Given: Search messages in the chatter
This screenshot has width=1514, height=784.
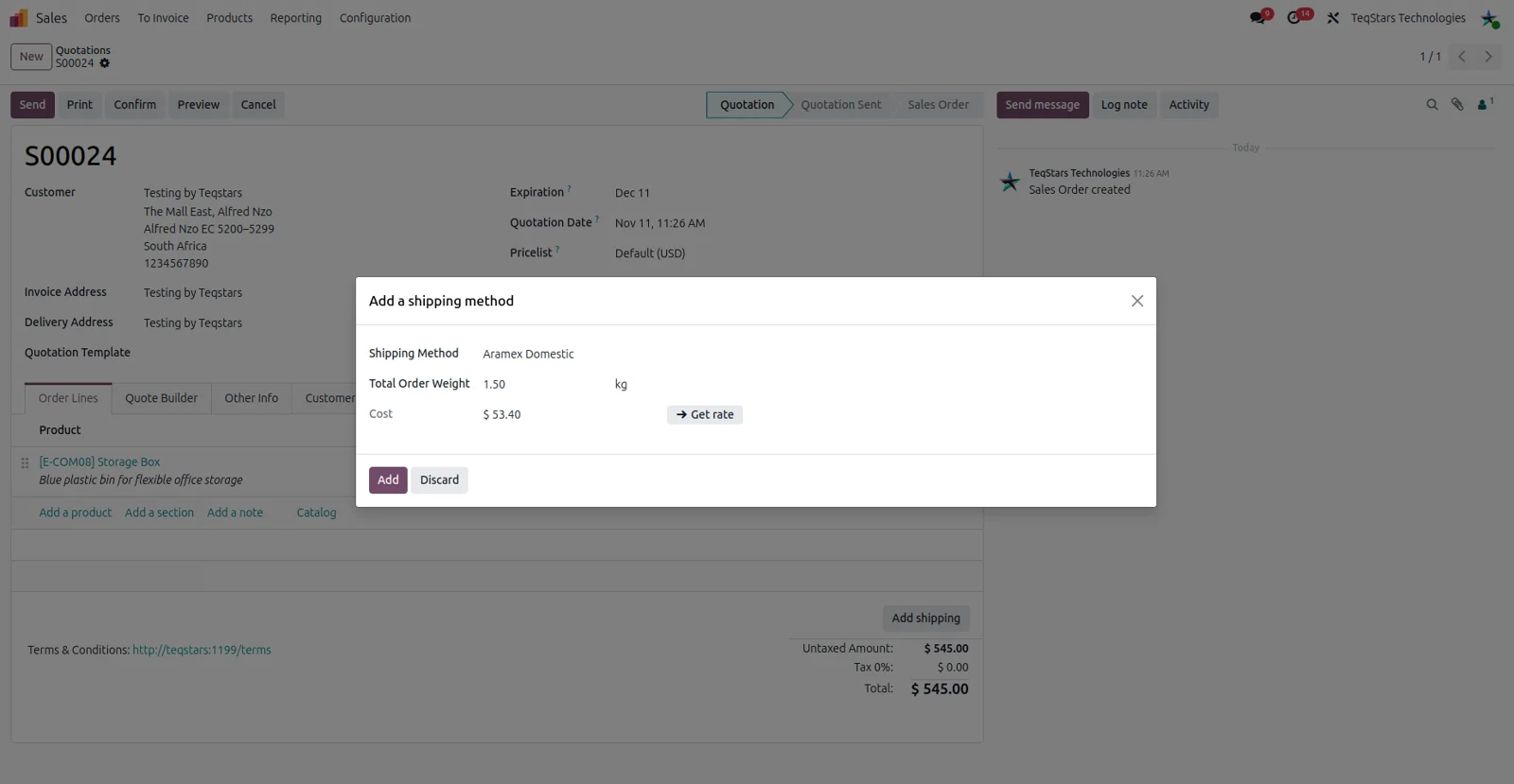Looking at the screenshot, I should coord(1432,105).
